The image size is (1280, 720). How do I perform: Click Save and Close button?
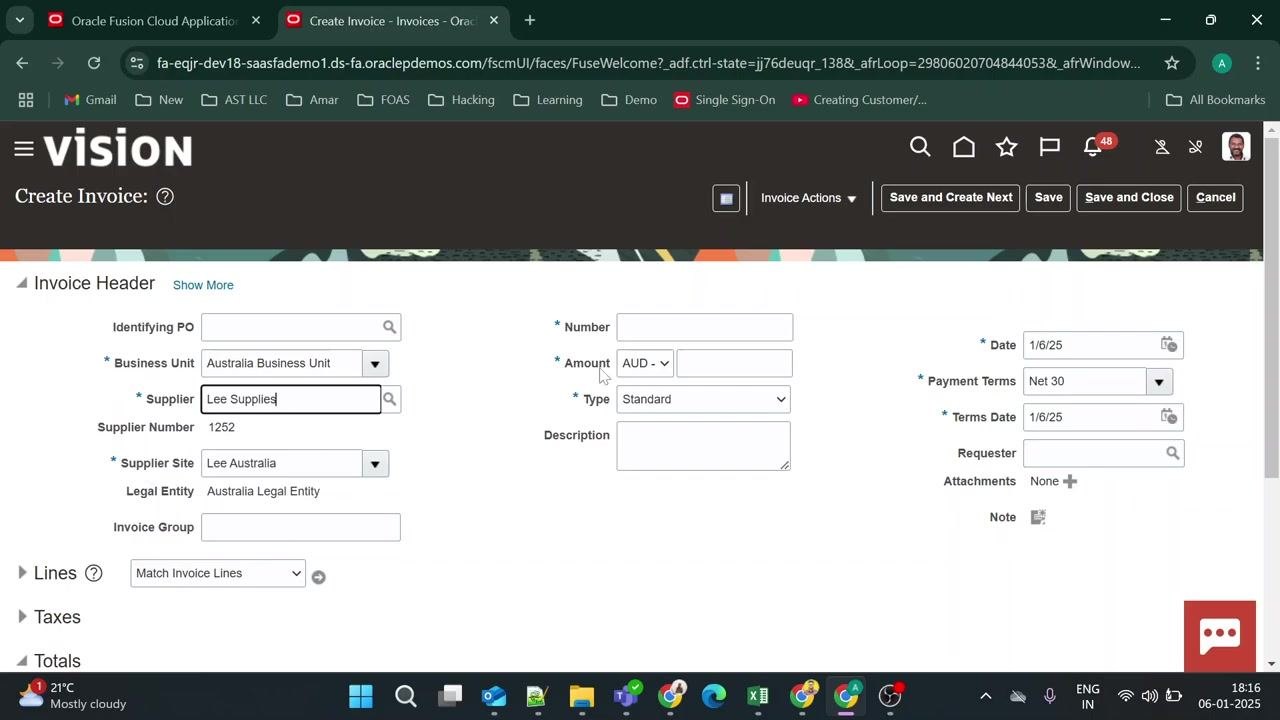pyautogui.click(x=1129, y=198)
